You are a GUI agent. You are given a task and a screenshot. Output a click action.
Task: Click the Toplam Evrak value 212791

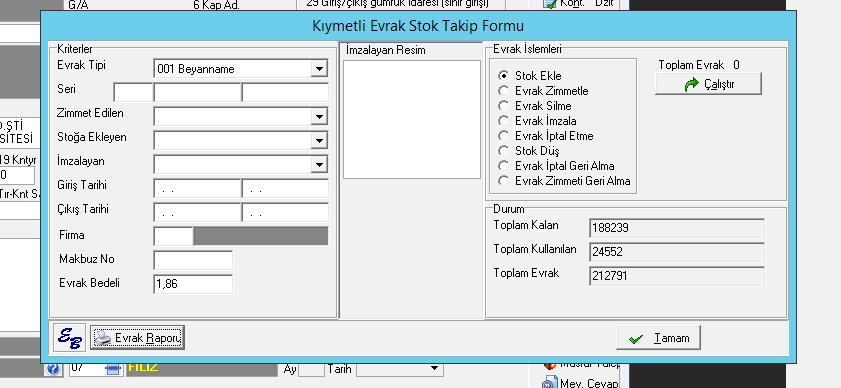[x=677, y=276]
